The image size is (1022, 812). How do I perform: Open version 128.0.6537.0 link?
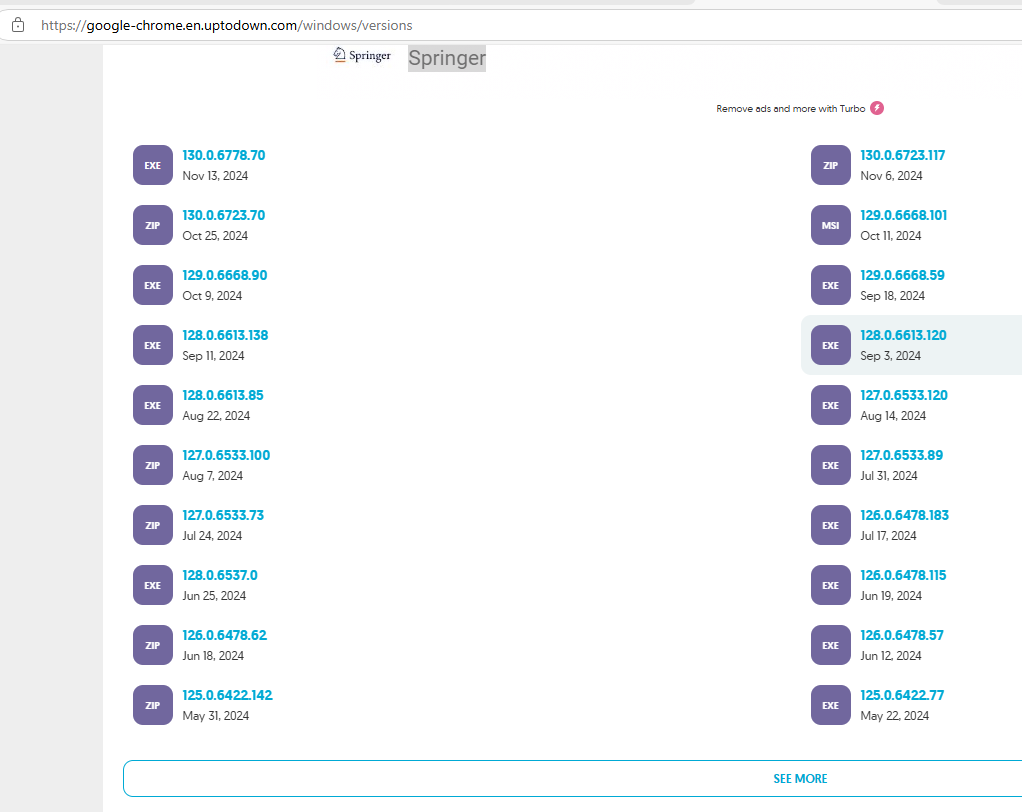(220, 575)
